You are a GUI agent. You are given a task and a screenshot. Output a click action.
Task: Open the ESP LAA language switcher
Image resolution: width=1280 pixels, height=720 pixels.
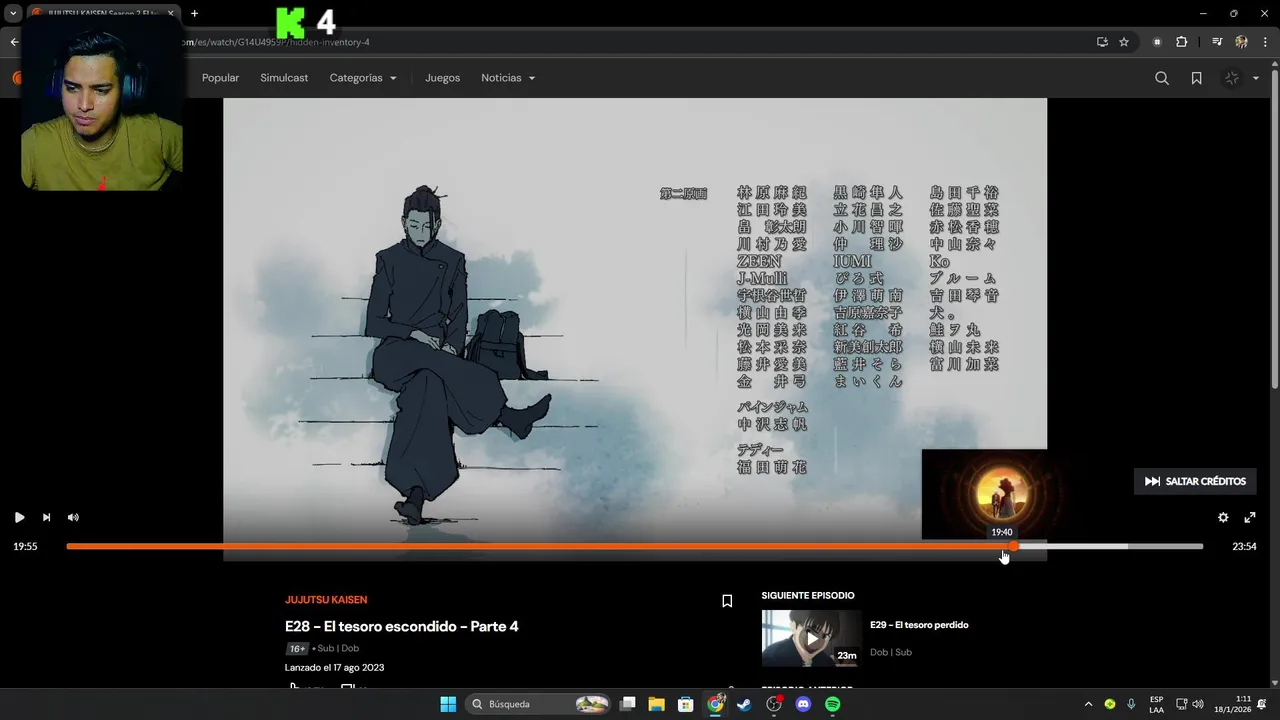coord(1156,704)
